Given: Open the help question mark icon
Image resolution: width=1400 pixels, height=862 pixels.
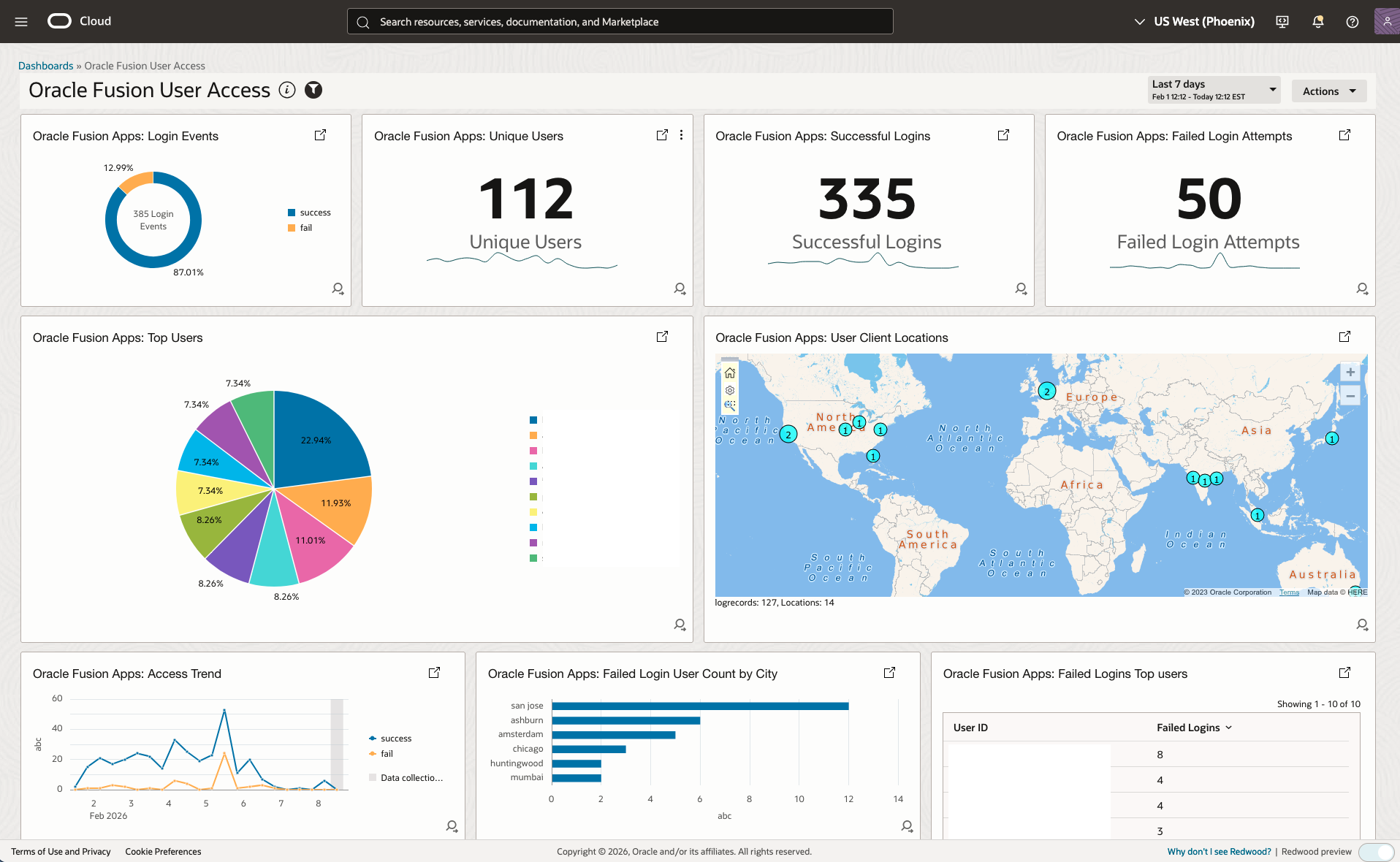Looking at the screenshot, I should point(1353,21).
